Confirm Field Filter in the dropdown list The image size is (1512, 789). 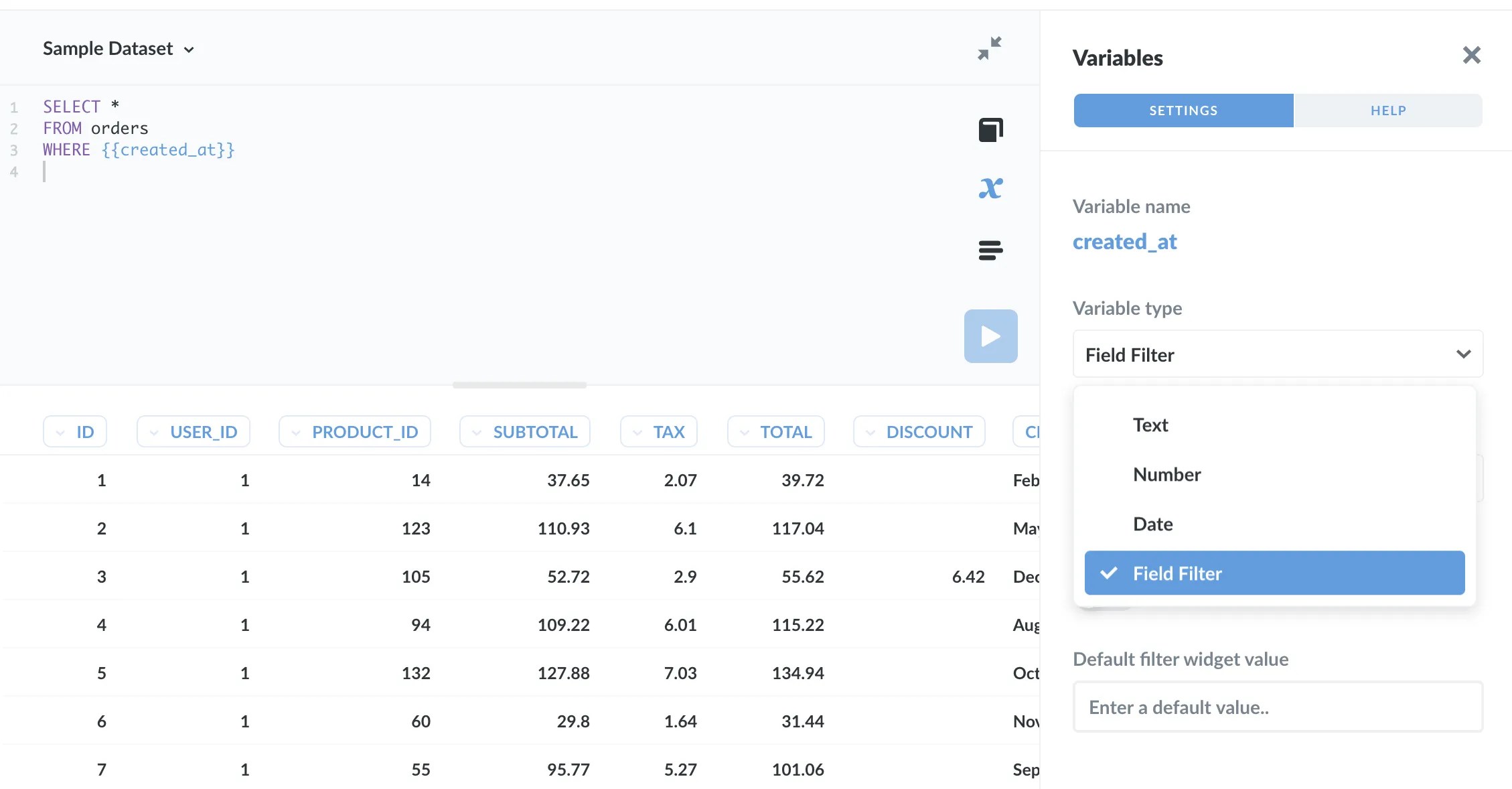(x=1274, y=573)
